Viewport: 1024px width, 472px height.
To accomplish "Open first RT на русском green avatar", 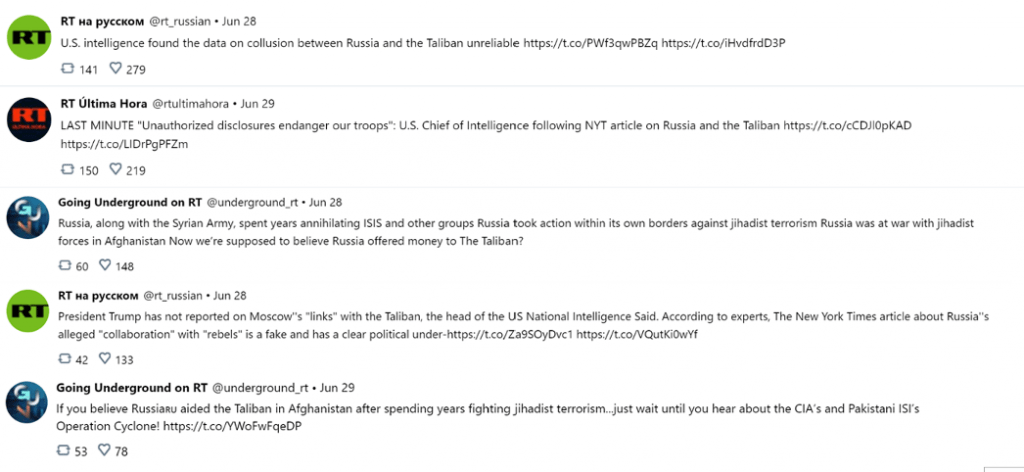I will click(x=28, y=37).
